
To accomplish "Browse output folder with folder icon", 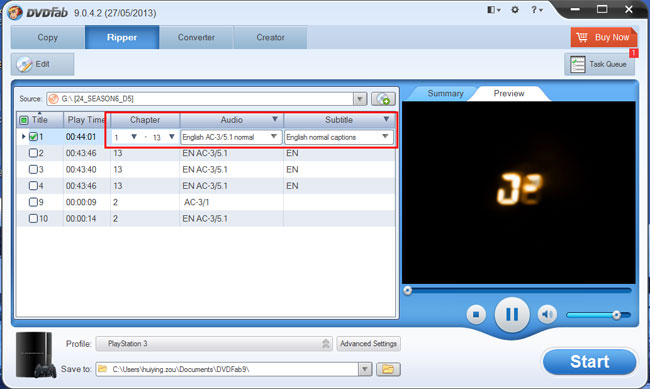I will [x=388, y=369].
